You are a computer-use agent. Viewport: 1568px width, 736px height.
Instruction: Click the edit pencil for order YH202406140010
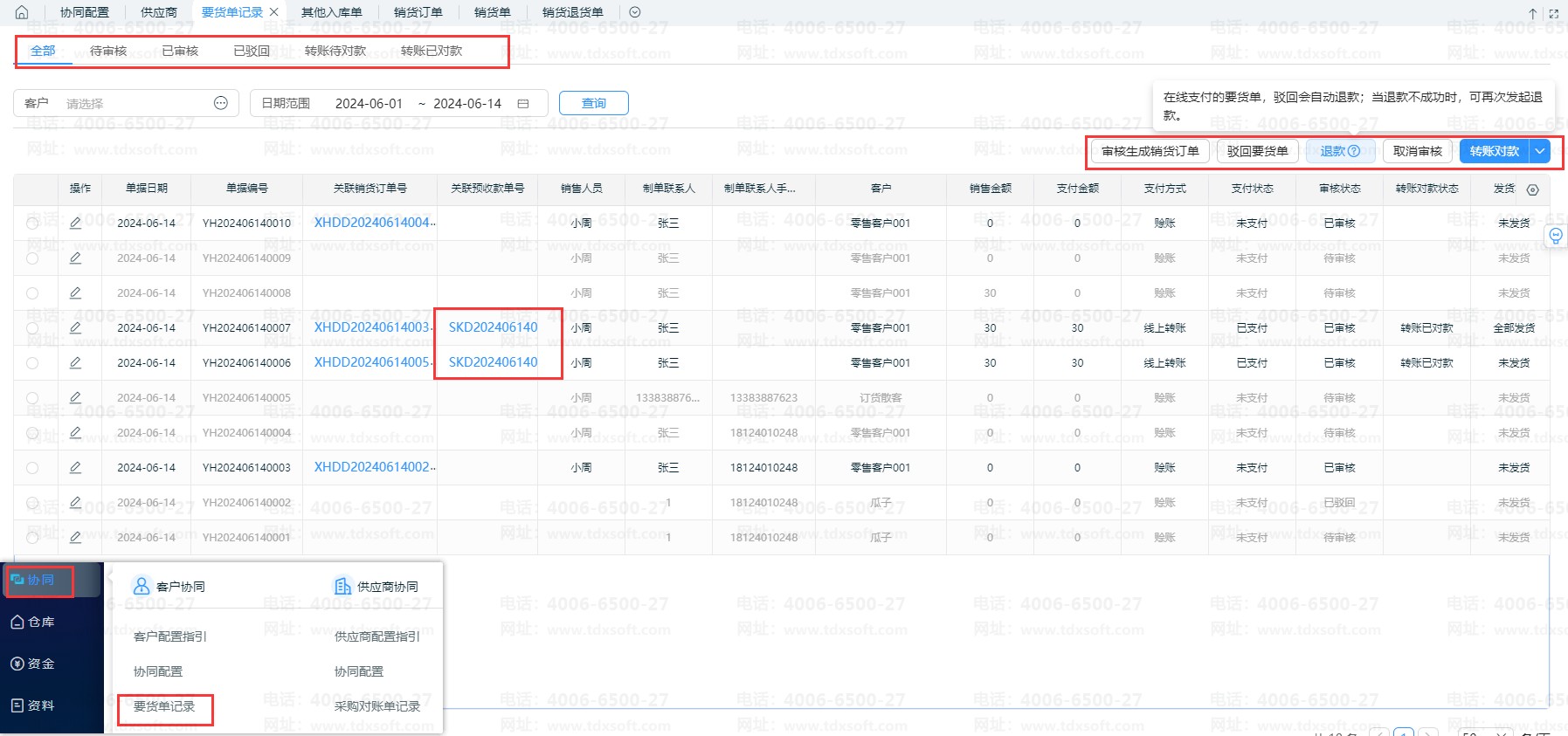click(75, 224)
